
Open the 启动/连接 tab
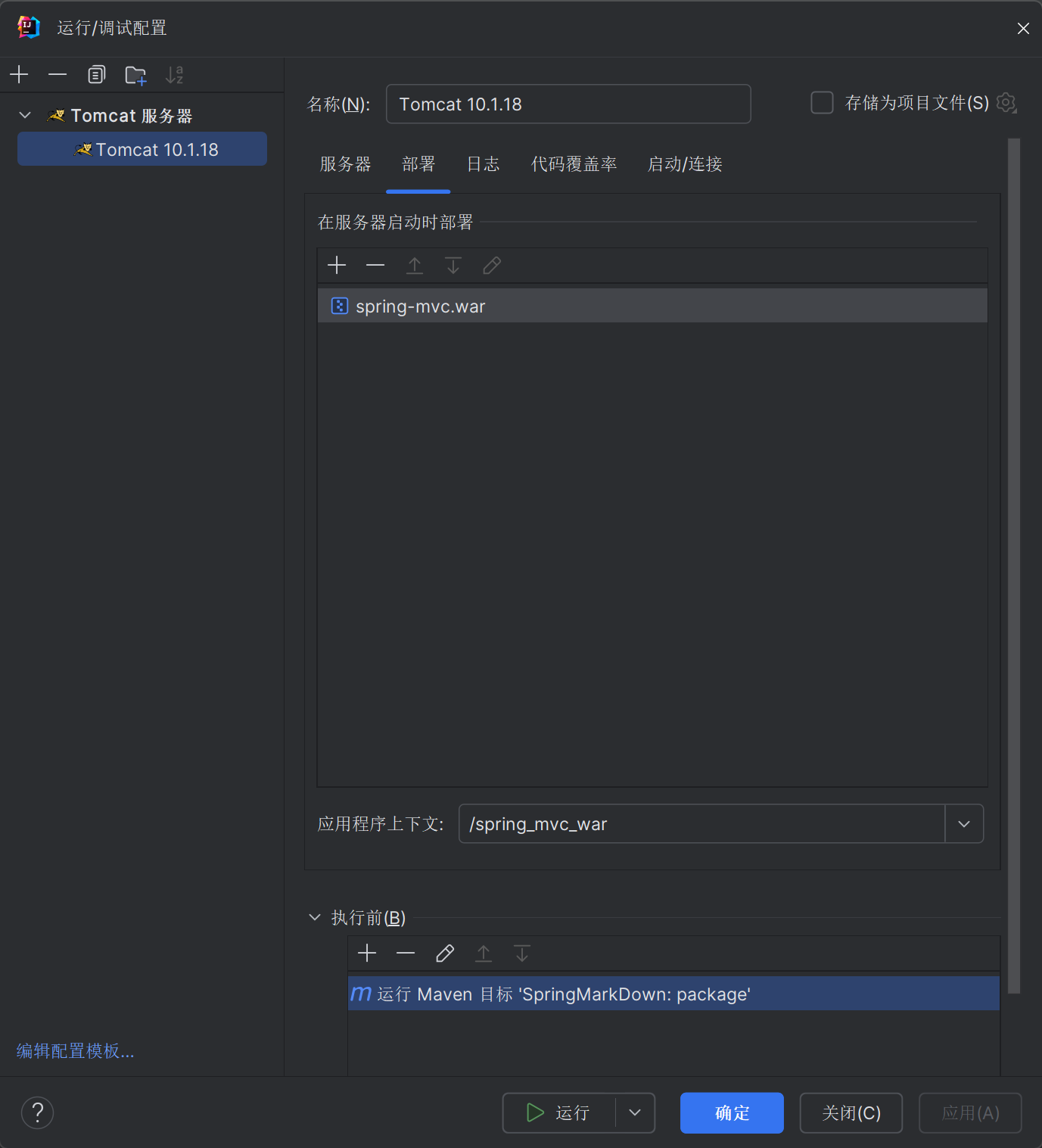click(685, 164)
